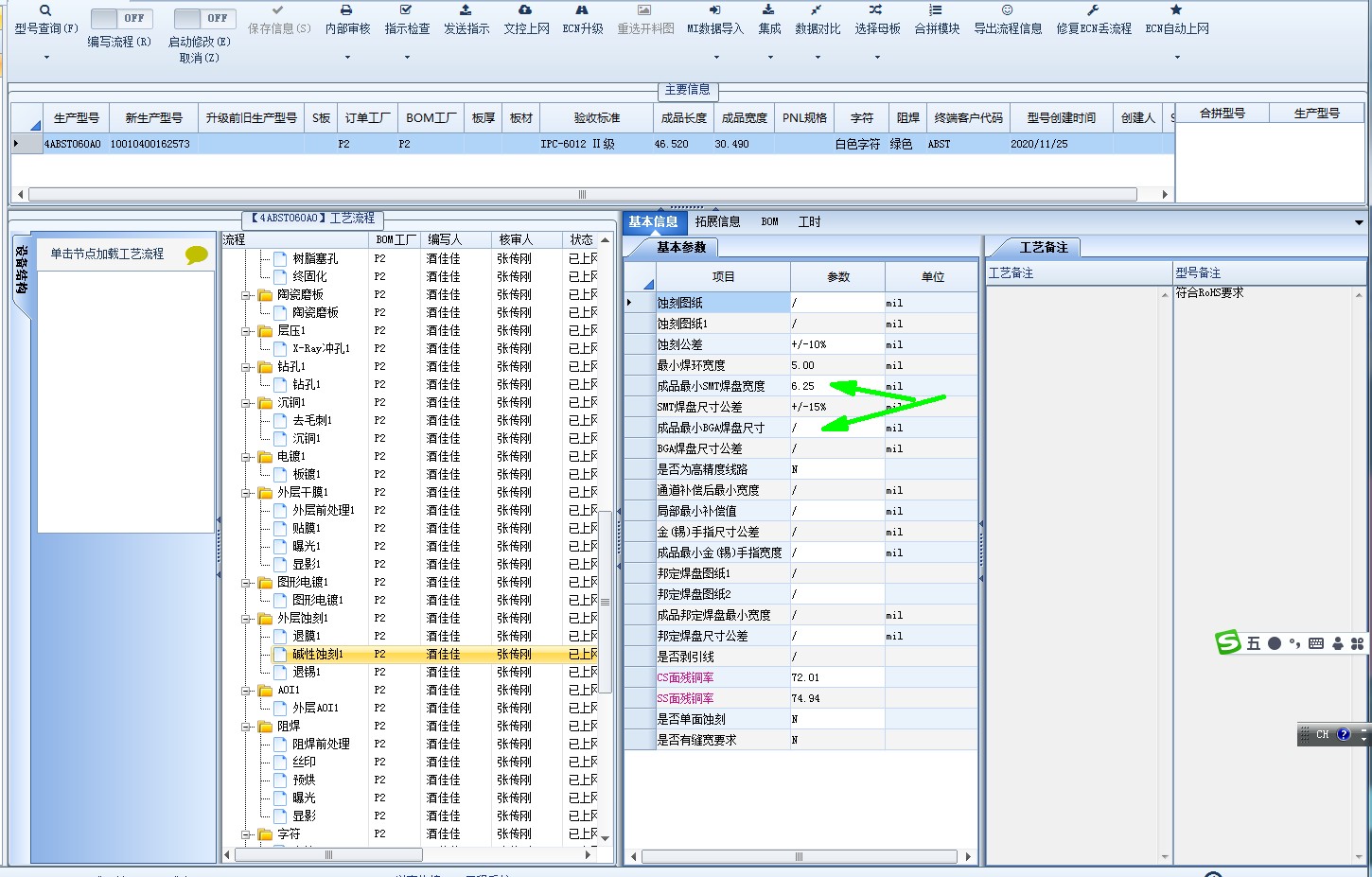Image resolution: width=1372 pixels, height=877 pixels.
Task: Open dropdown arrow under MI数据导入
Action: point(715,58)
